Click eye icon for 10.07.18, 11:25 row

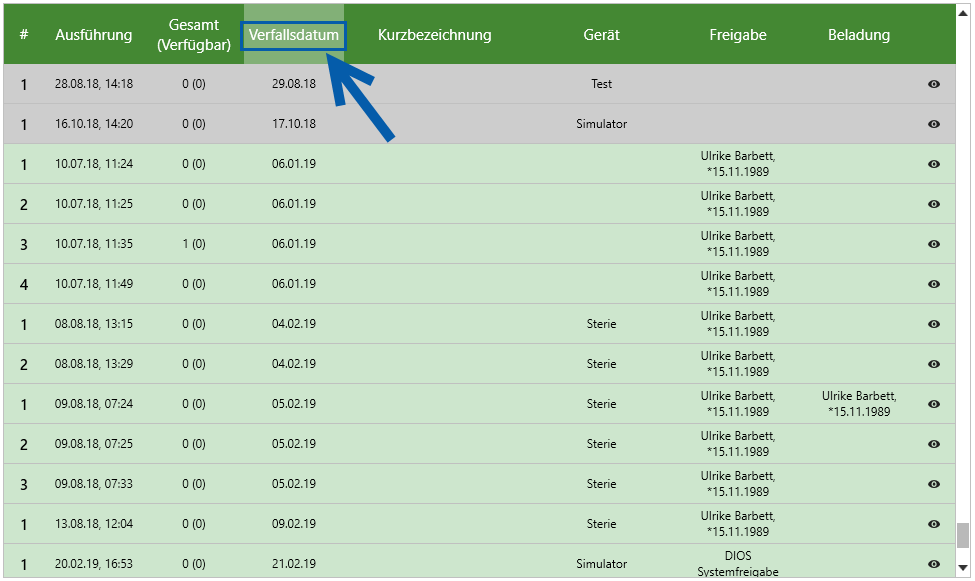click(x=933, y=204)
